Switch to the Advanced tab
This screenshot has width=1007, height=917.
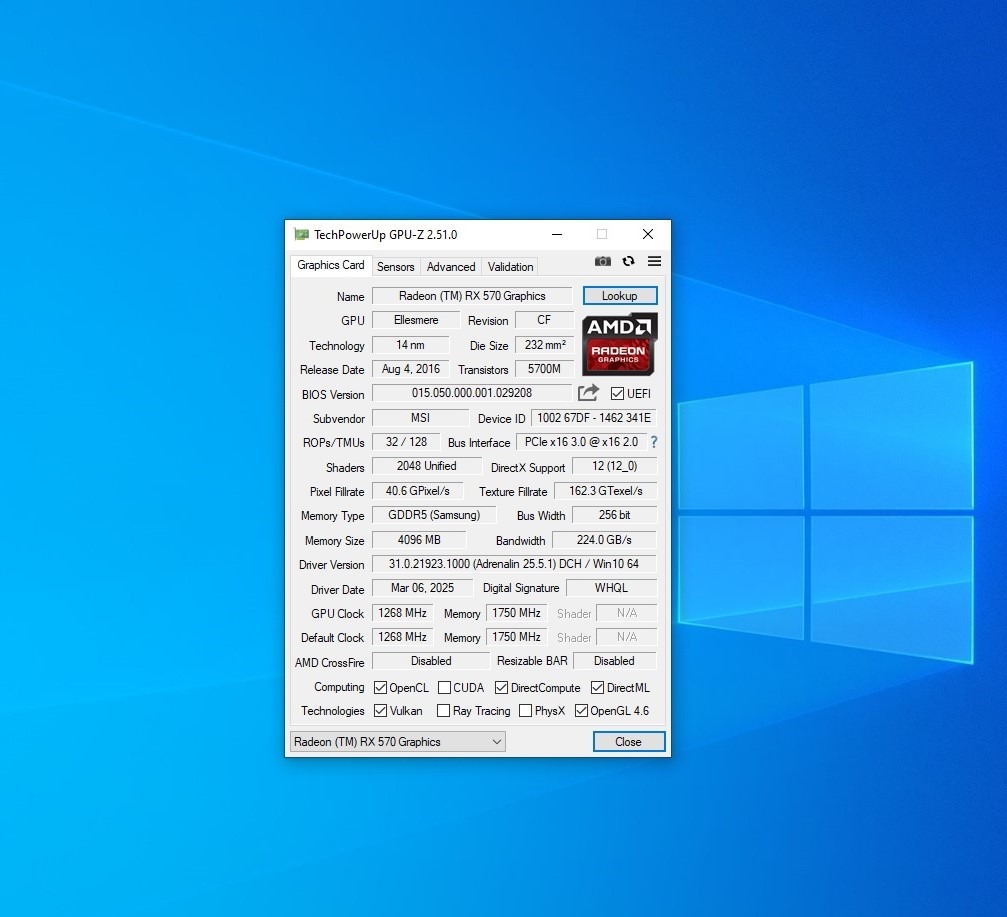pos(451,266)
